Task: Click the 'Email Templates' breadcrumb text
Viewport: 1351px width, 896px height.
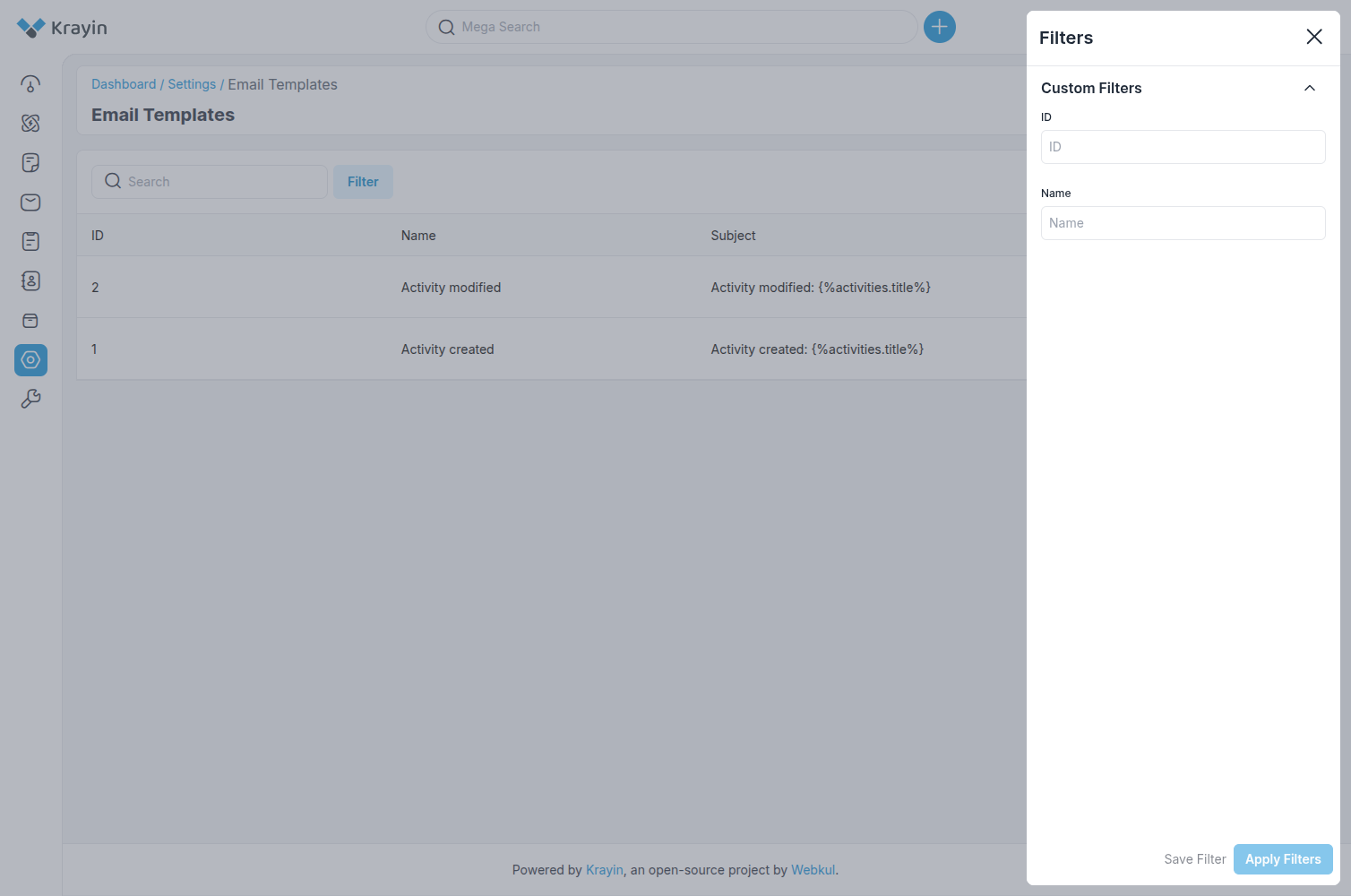Action: coord(282,84)
